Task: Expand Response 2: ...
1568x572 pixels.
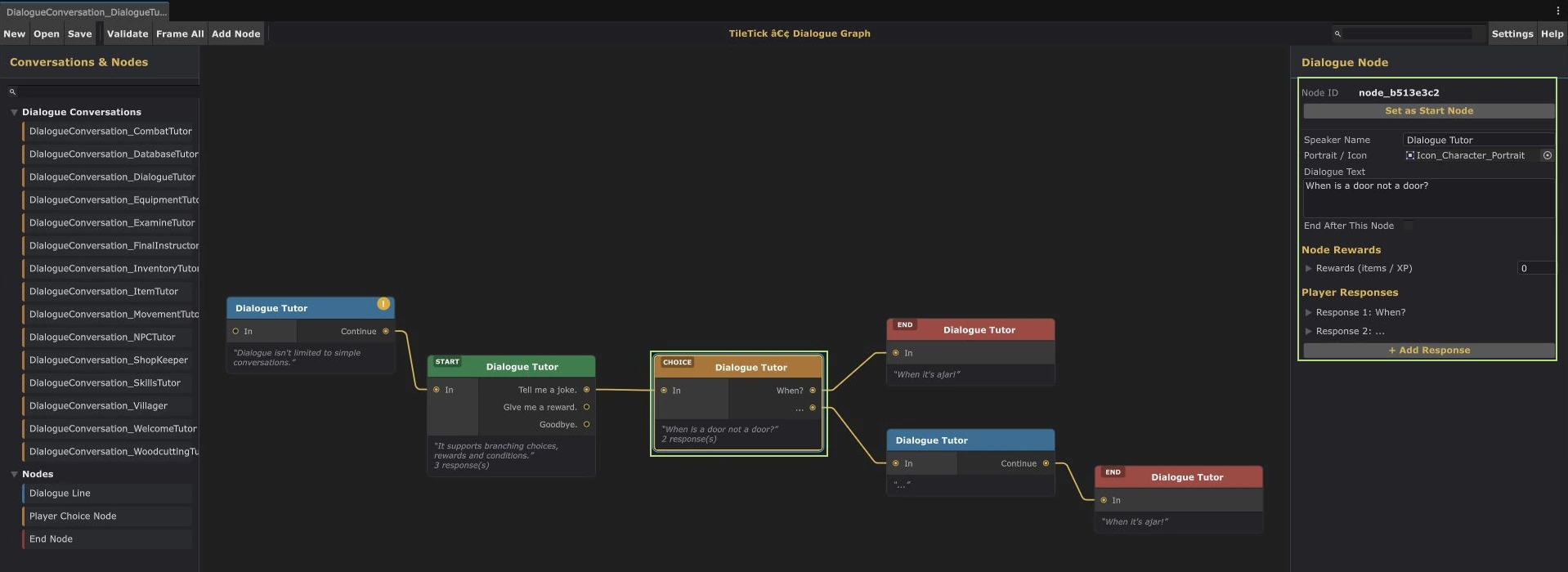Action: click(1308, 331)
